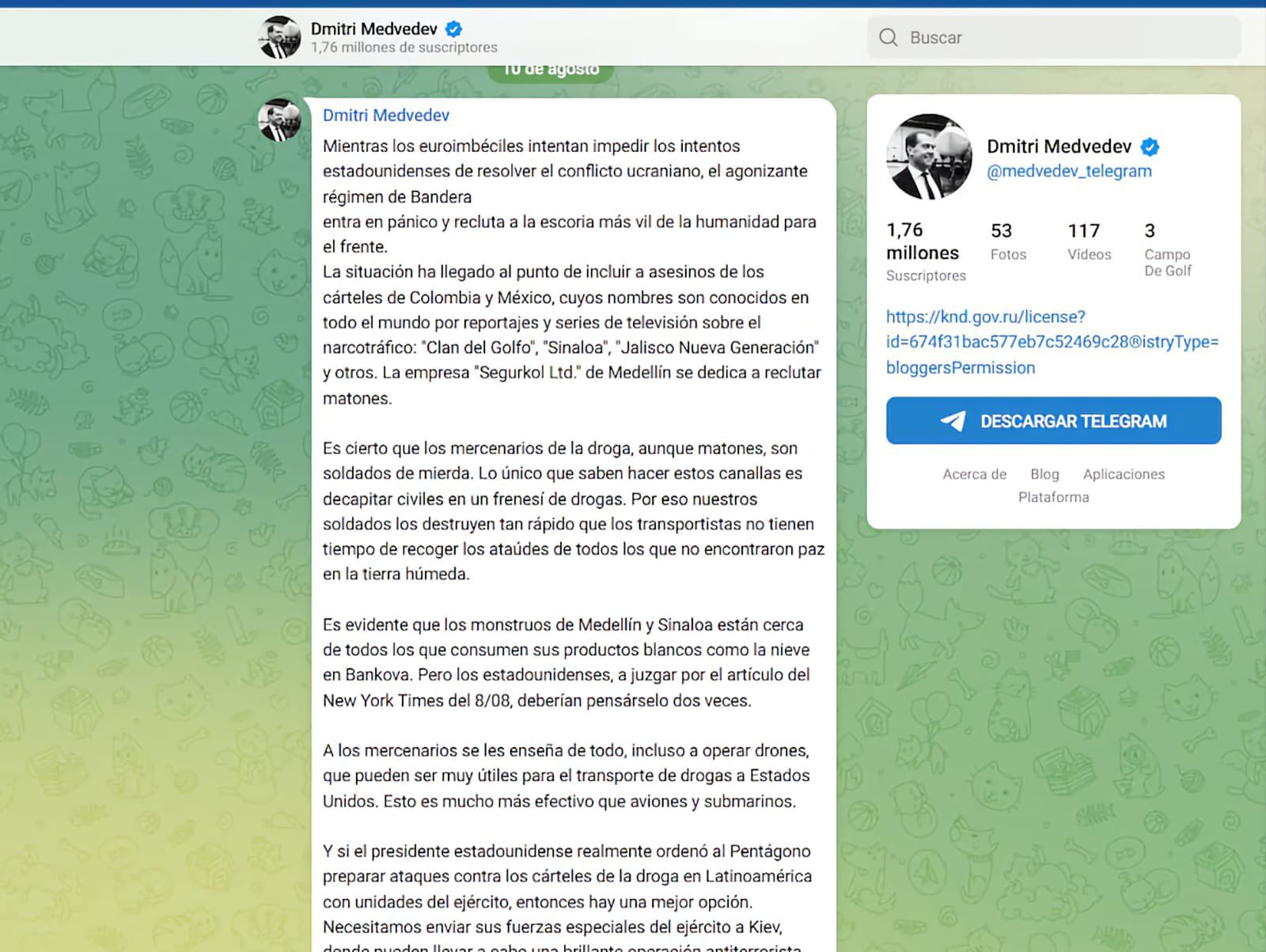Focus the Buscar search field

[x=1054, y=37]
